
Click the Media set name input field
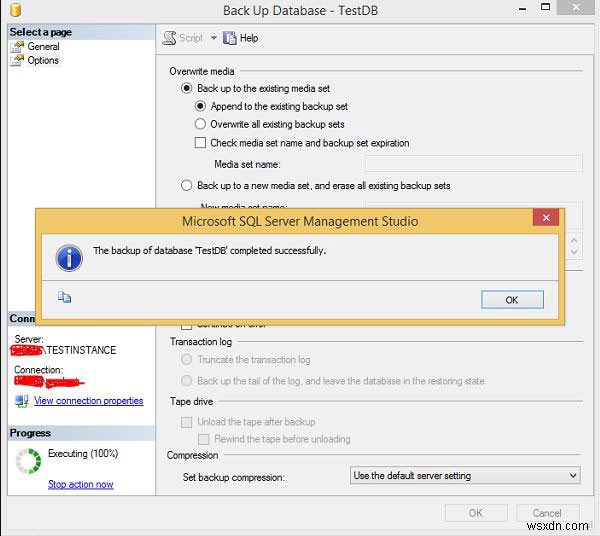point(474,164)
